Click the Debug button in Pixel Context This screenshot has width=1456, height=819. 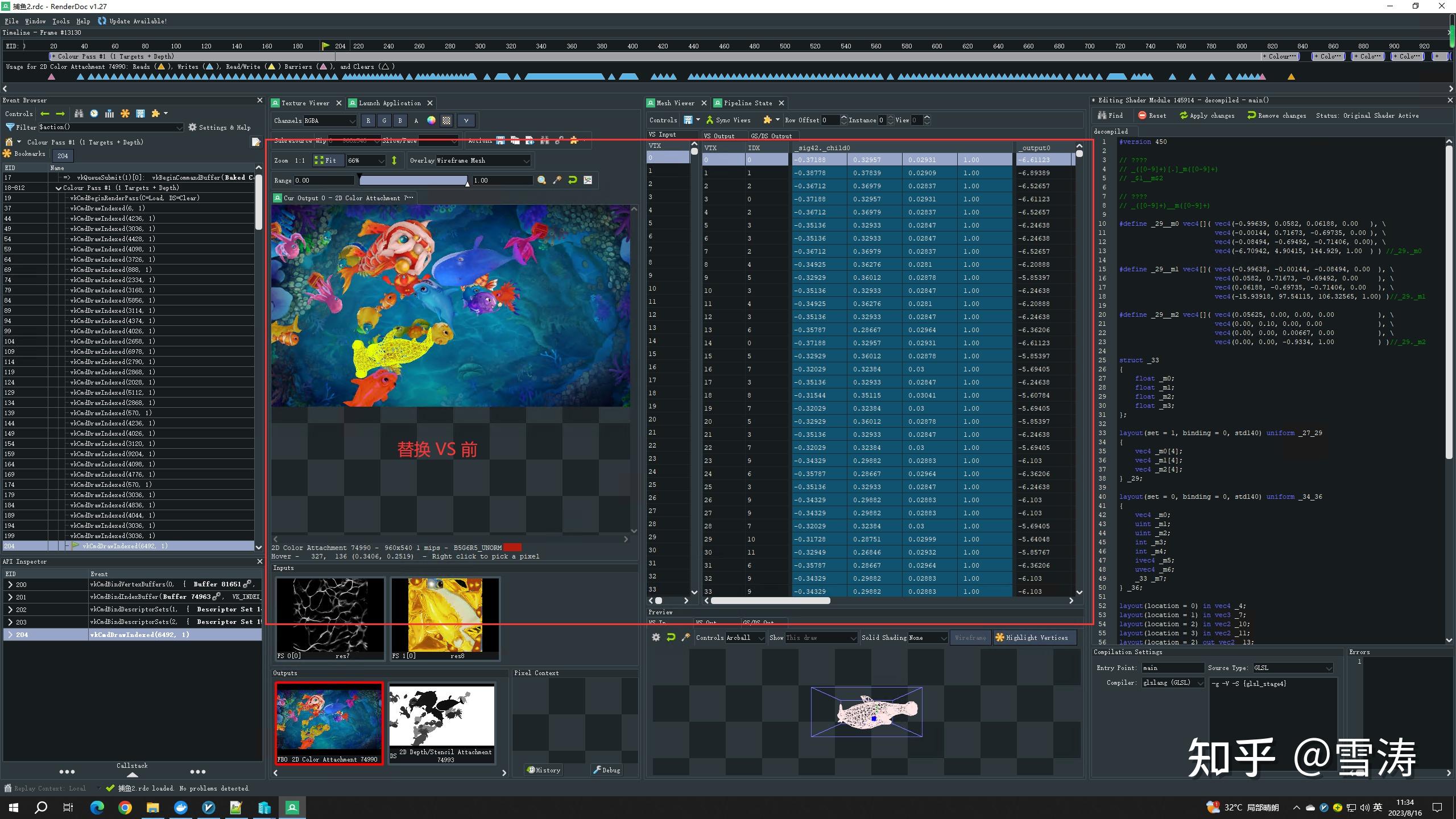point(607,770)
